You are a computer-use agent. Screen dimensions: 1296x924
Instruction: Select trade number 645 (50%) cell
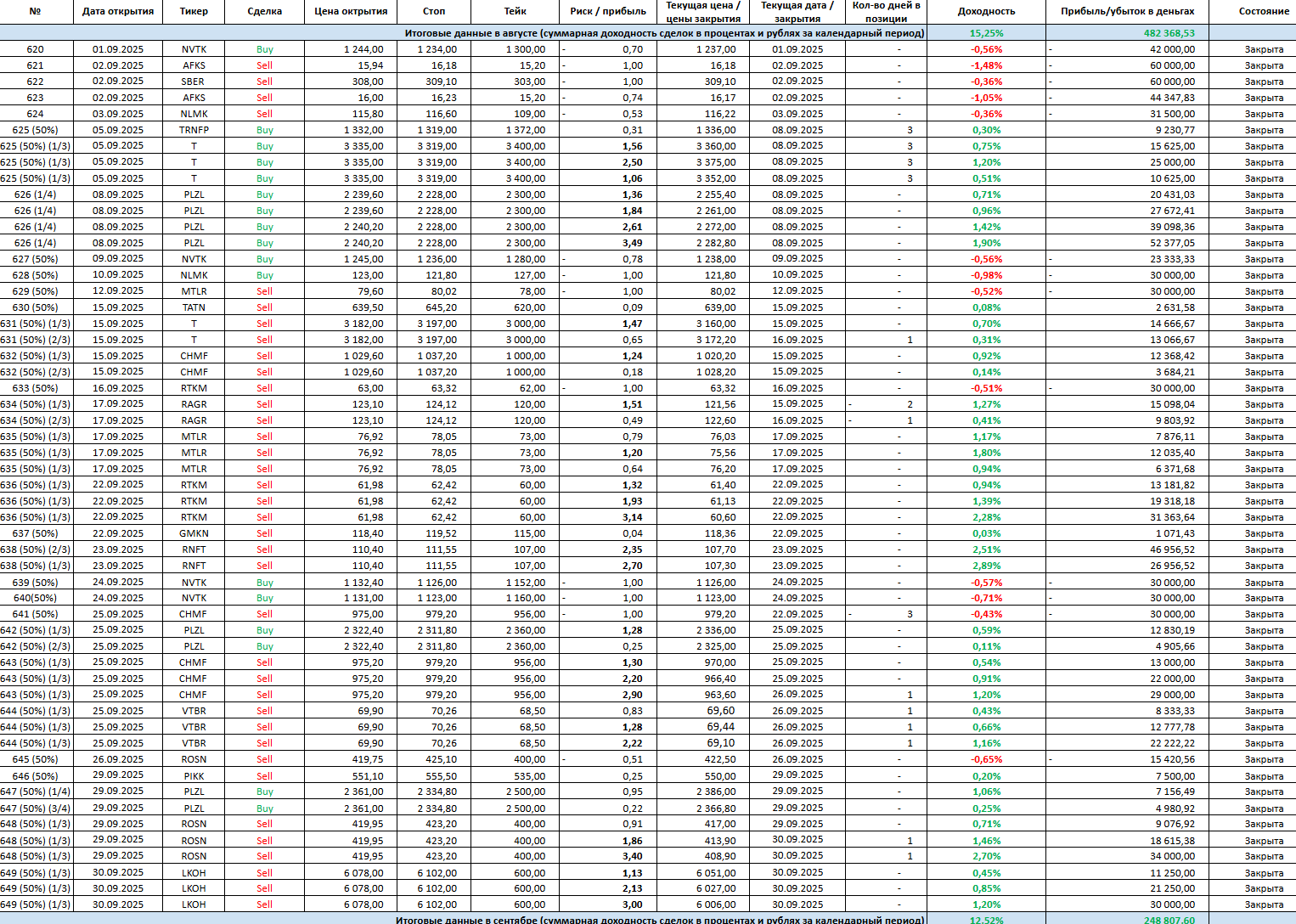(36, 759)
